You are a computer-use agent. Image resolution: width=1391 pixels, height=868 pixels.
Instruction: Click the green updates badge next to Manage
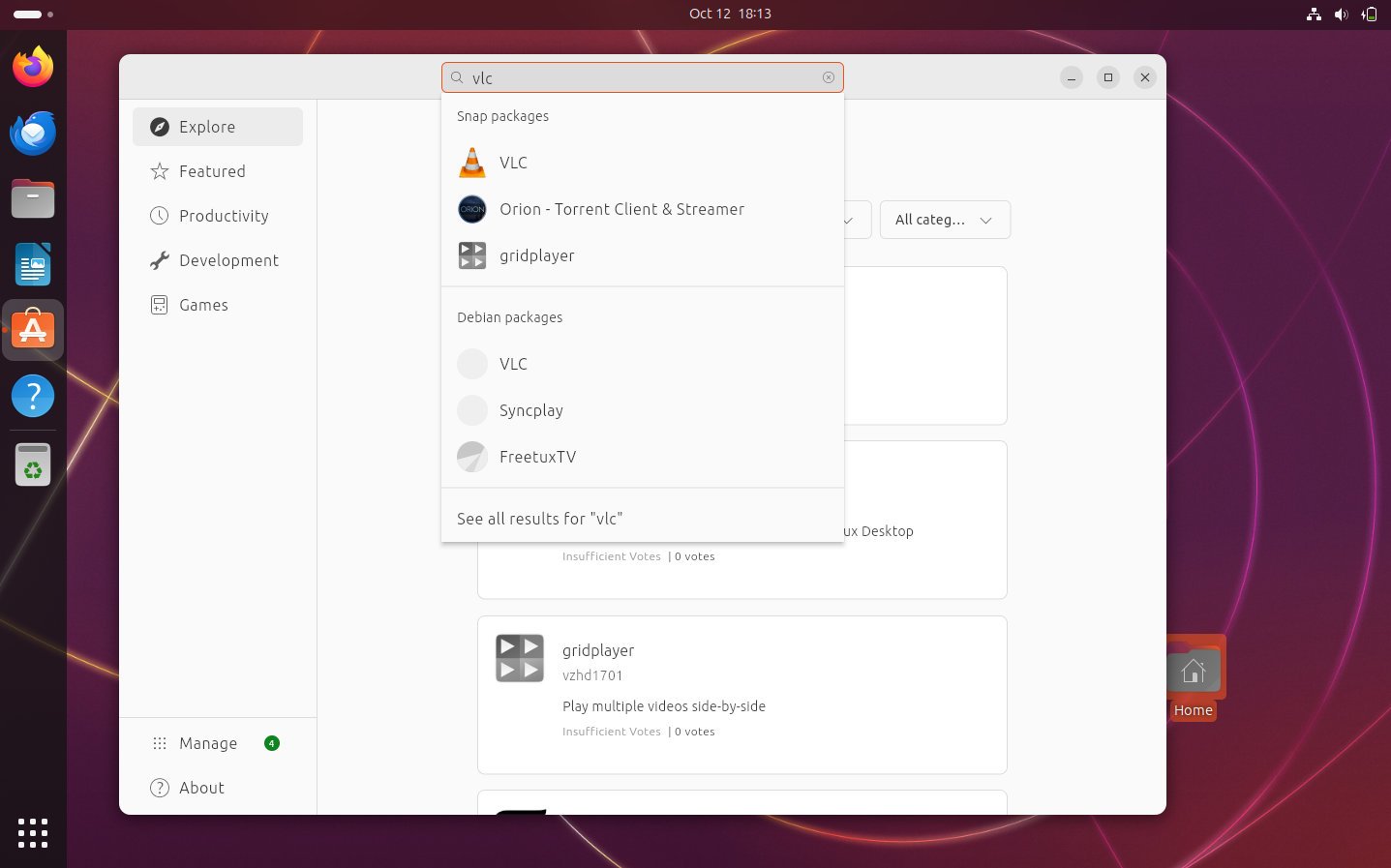point(272,743)
